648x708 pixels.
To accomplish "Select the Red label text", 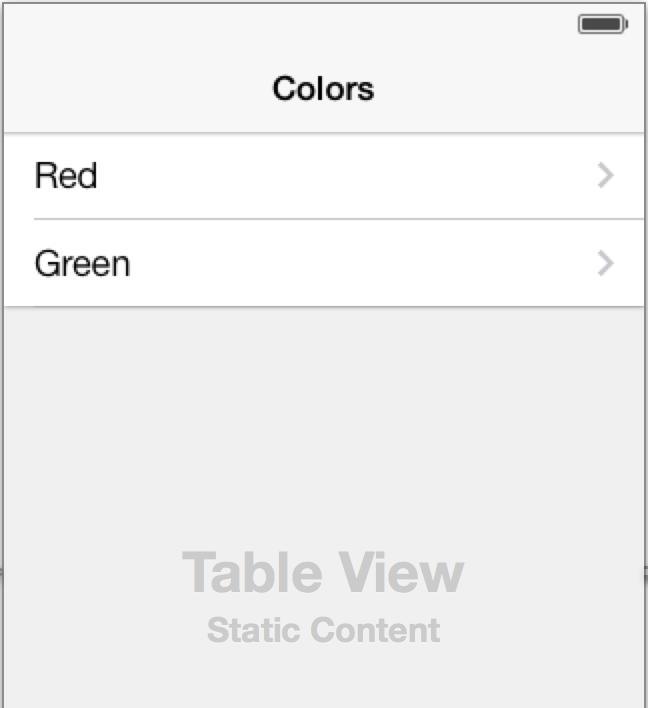I will coord(66,175).
